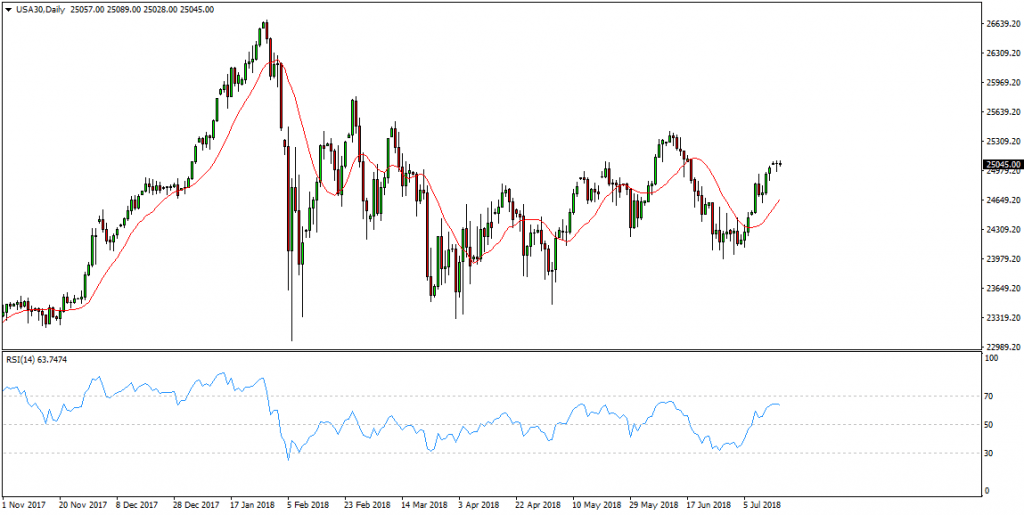Click the 30 level on RSI scale
Viewport: 1024px width, 515px height.
tap(991, 453)
